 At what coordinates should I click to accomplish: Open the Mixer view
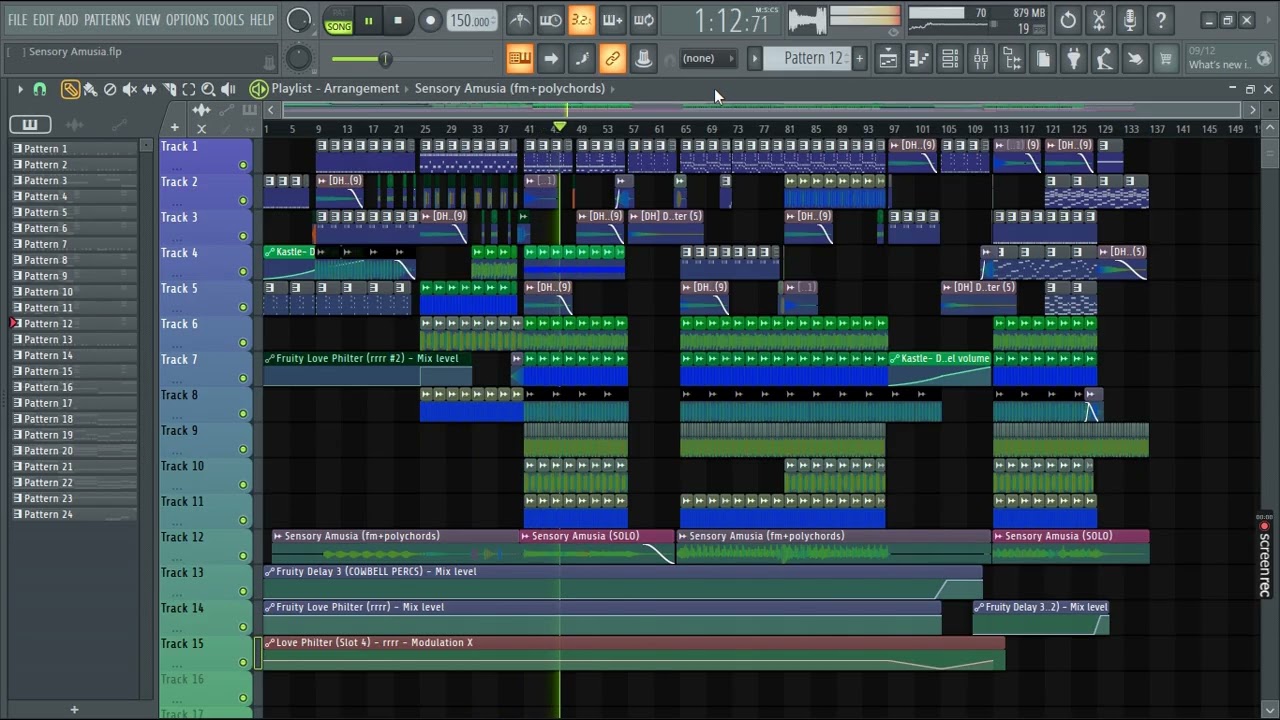coord(981,59)
